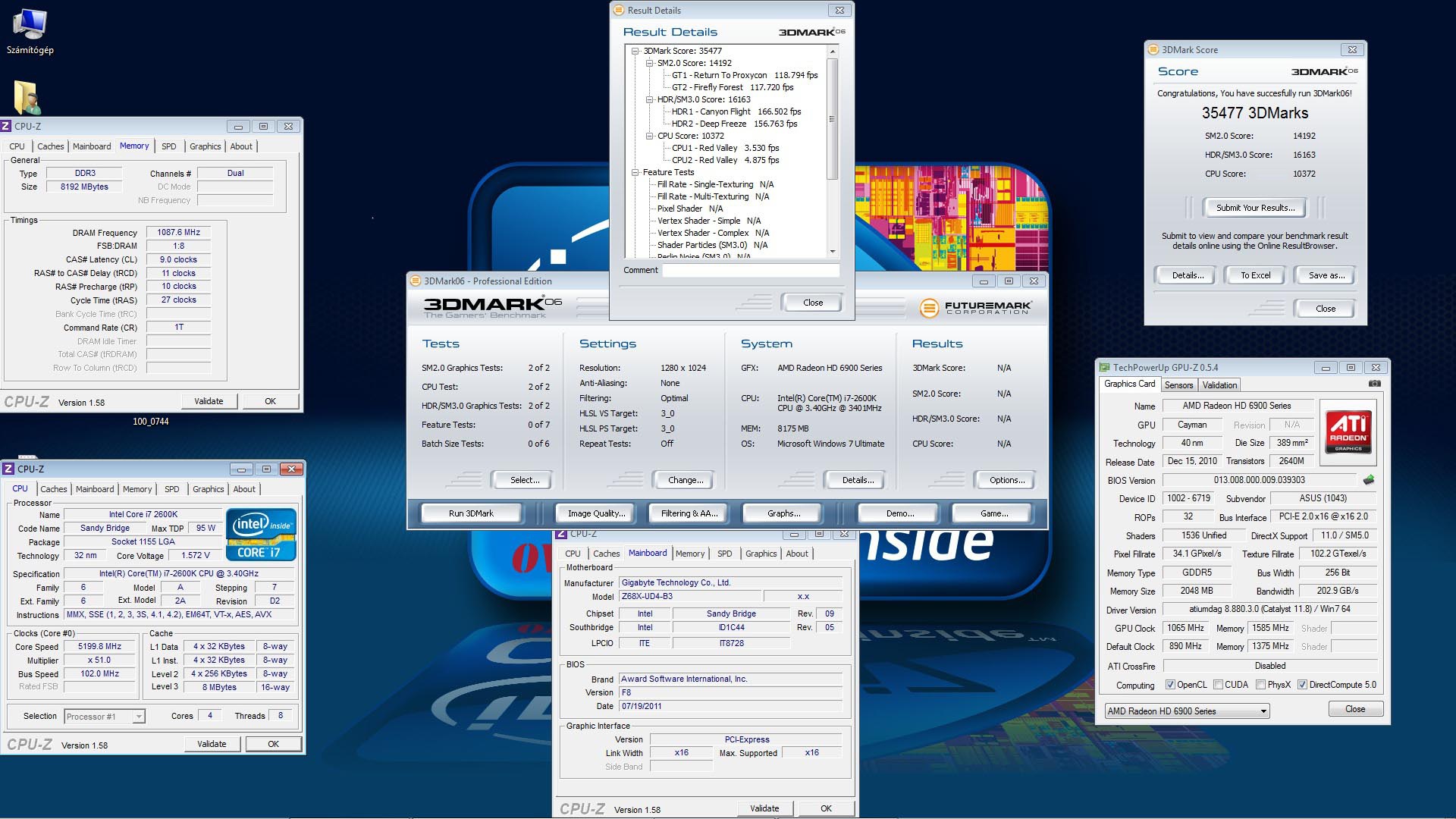Click the Intel Core i7 logo in CPU-Z
This screenshot has height=819, width=1456.
(x=261, y=535)
